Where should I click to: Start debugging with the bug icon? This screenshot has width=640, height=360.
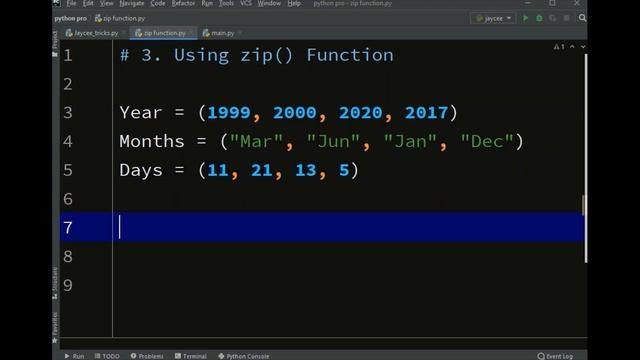539,18
